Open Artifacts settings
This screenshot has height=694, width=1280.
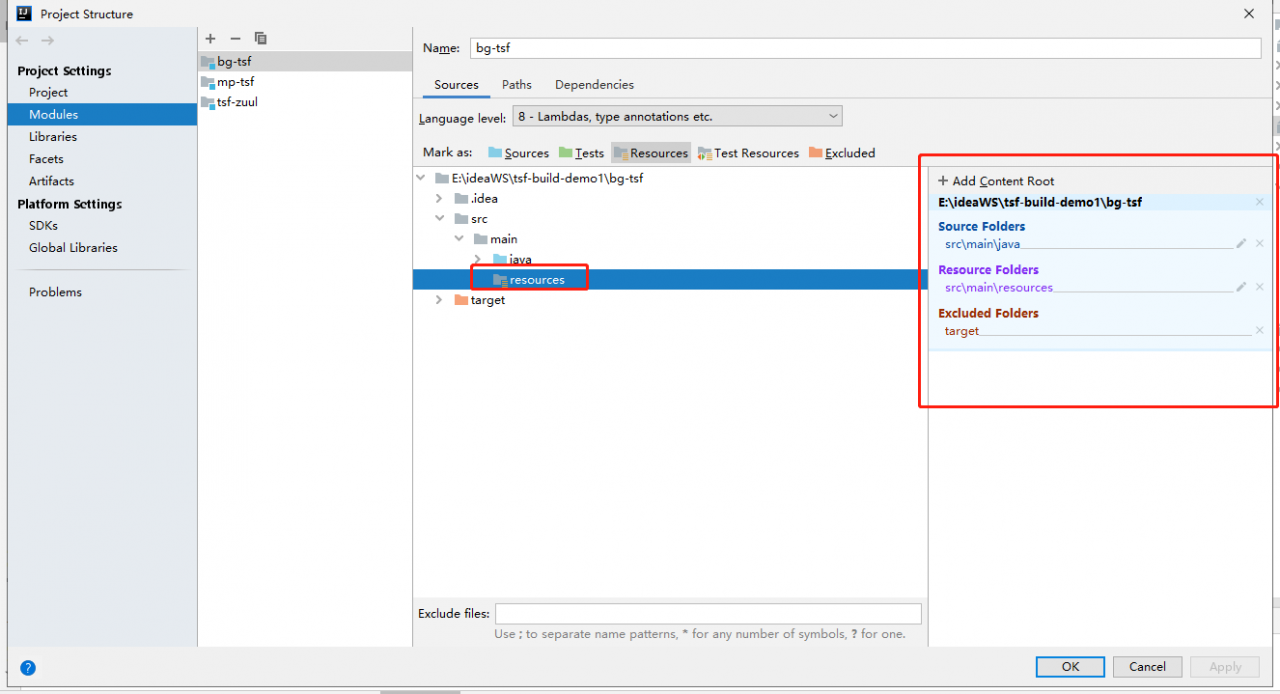pyautogui.click(x=51, y=181)
